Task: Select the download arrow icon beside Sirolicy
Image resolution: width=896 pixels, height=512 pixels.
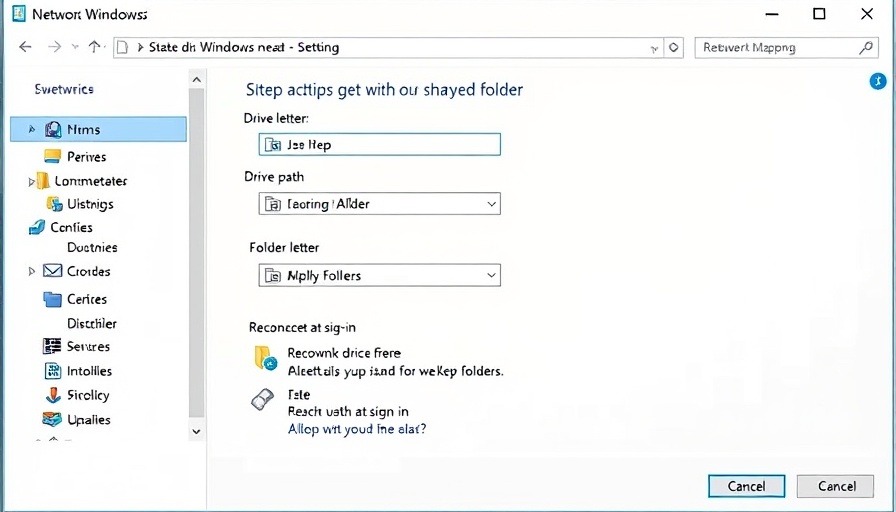Action: (x=52, y=395)
